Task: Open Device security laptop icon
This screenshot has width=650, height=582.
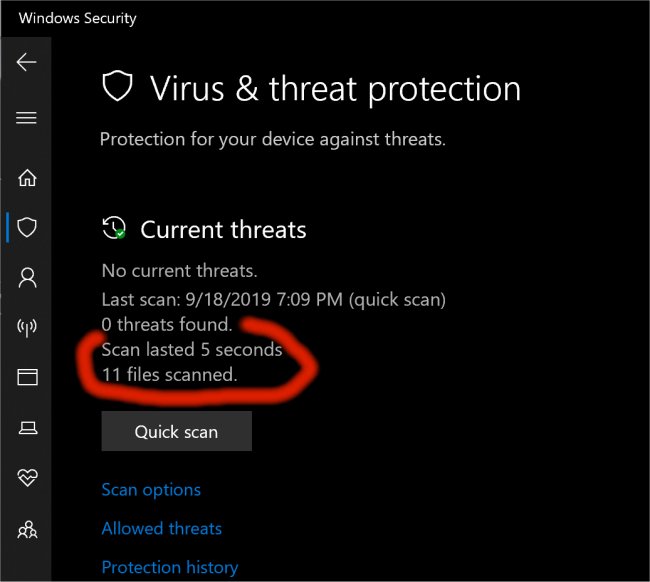Action: pos(28,427)
